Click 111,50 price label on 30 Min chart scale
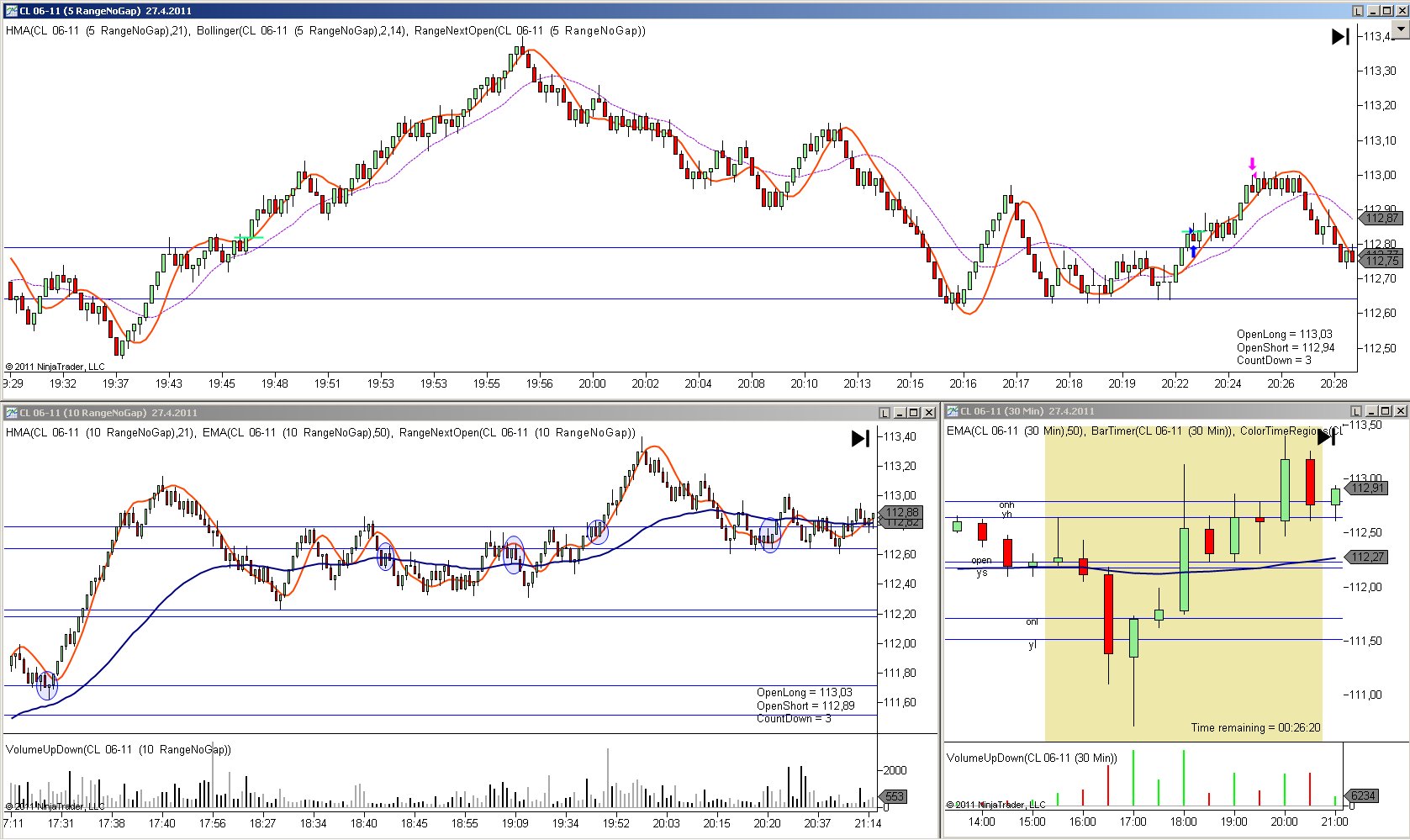Screen dimensions: 1410x840 [1365, 641]
